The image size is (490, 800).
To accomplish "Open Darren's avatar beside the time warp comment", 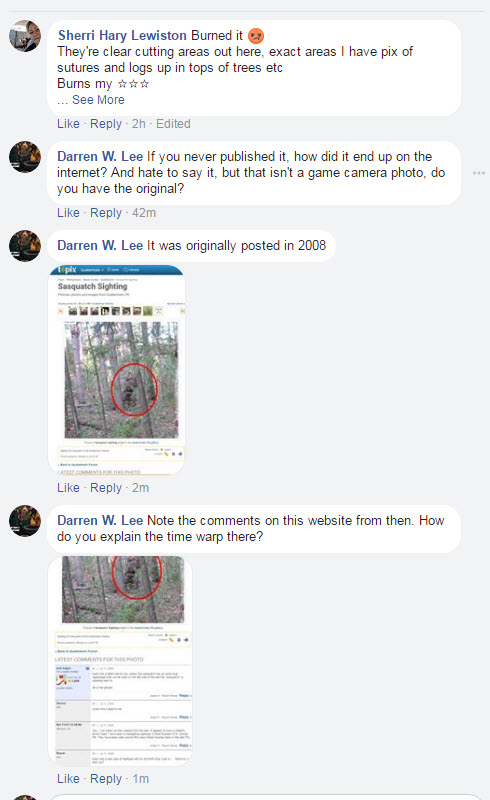I will (24, 521).
